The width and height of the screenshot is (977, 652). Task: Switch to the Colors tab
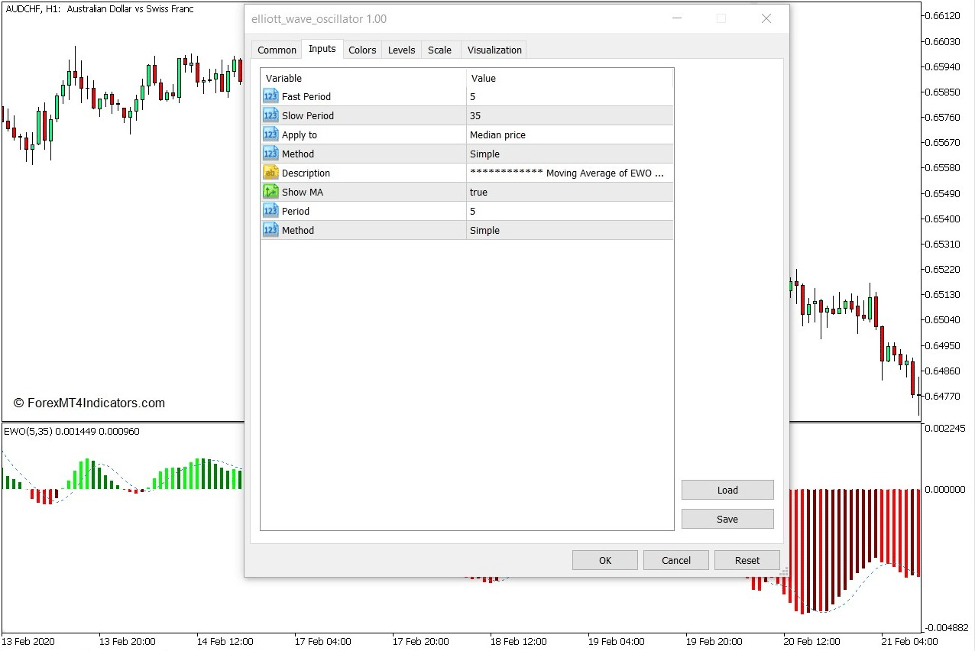pyautogui.click(x=362, y=49)
